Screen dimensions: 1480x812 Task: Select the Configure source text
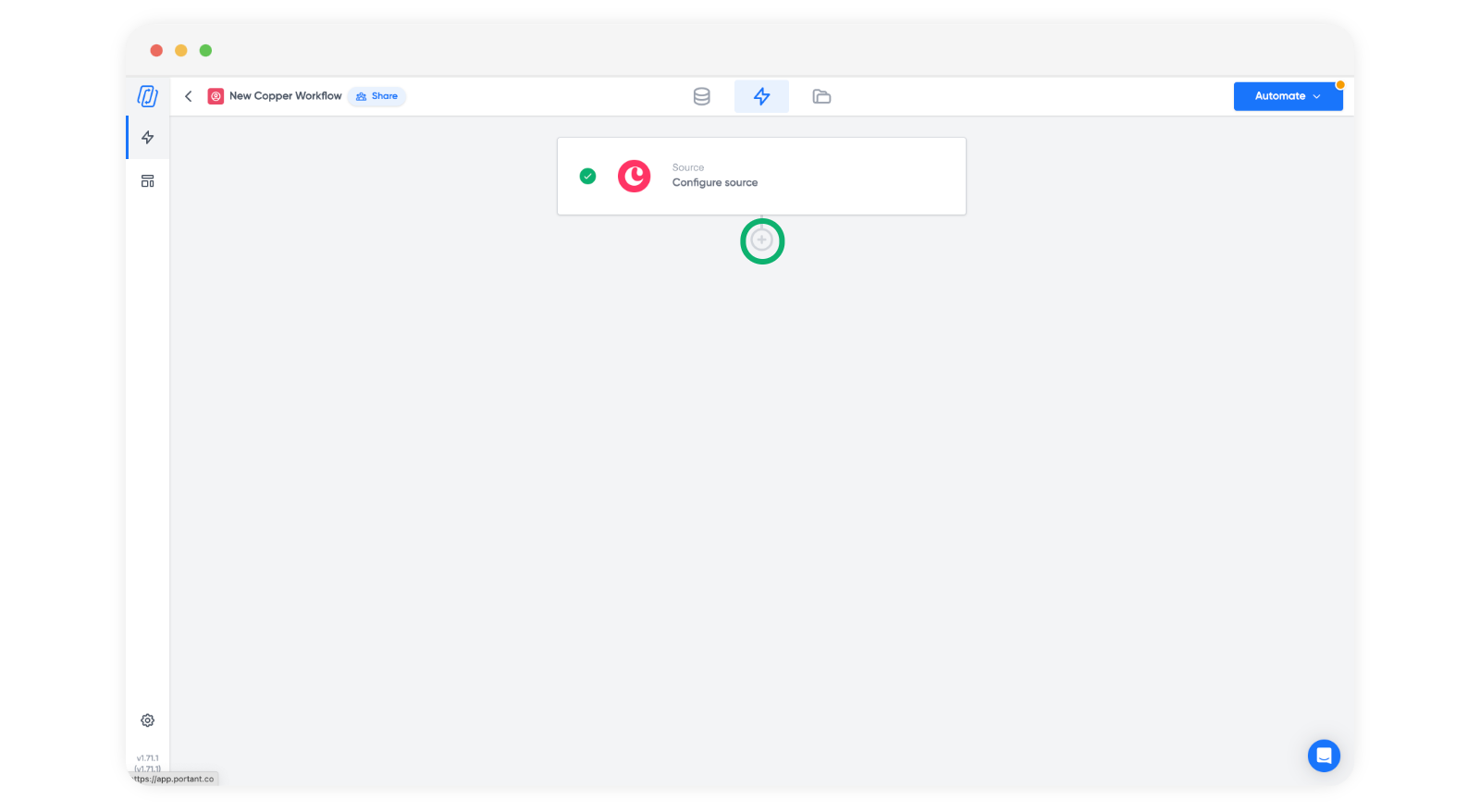(715, 183)
